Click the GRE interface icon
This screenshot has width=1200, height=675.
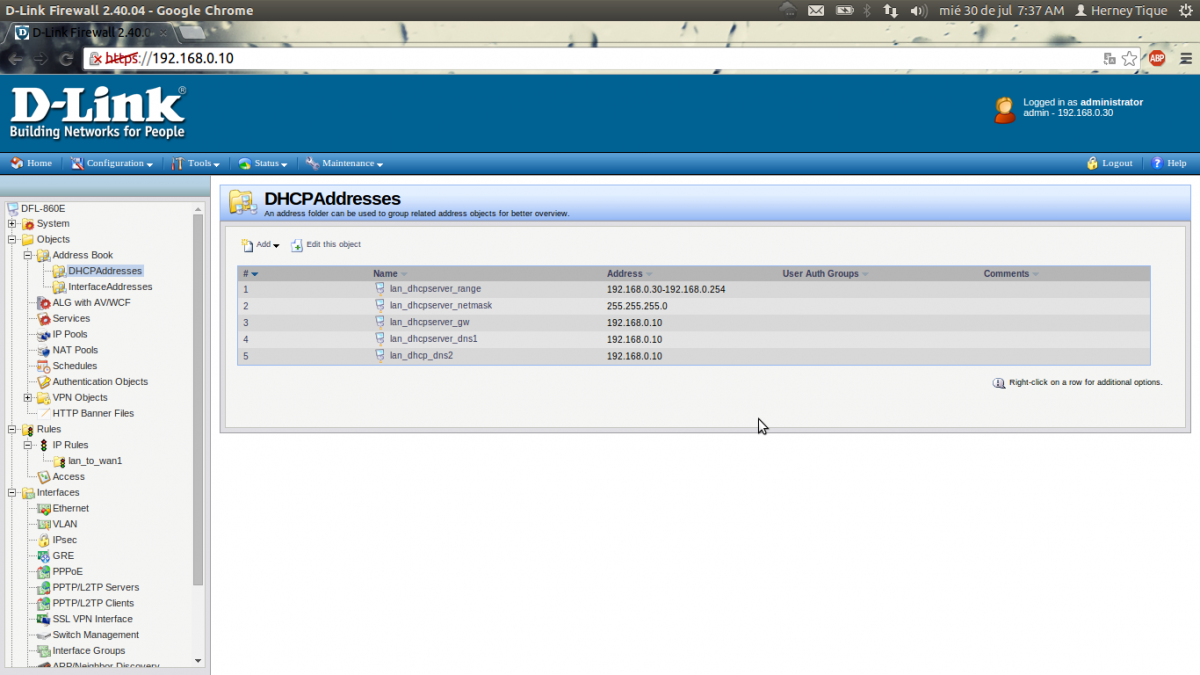tap(44, 556)
